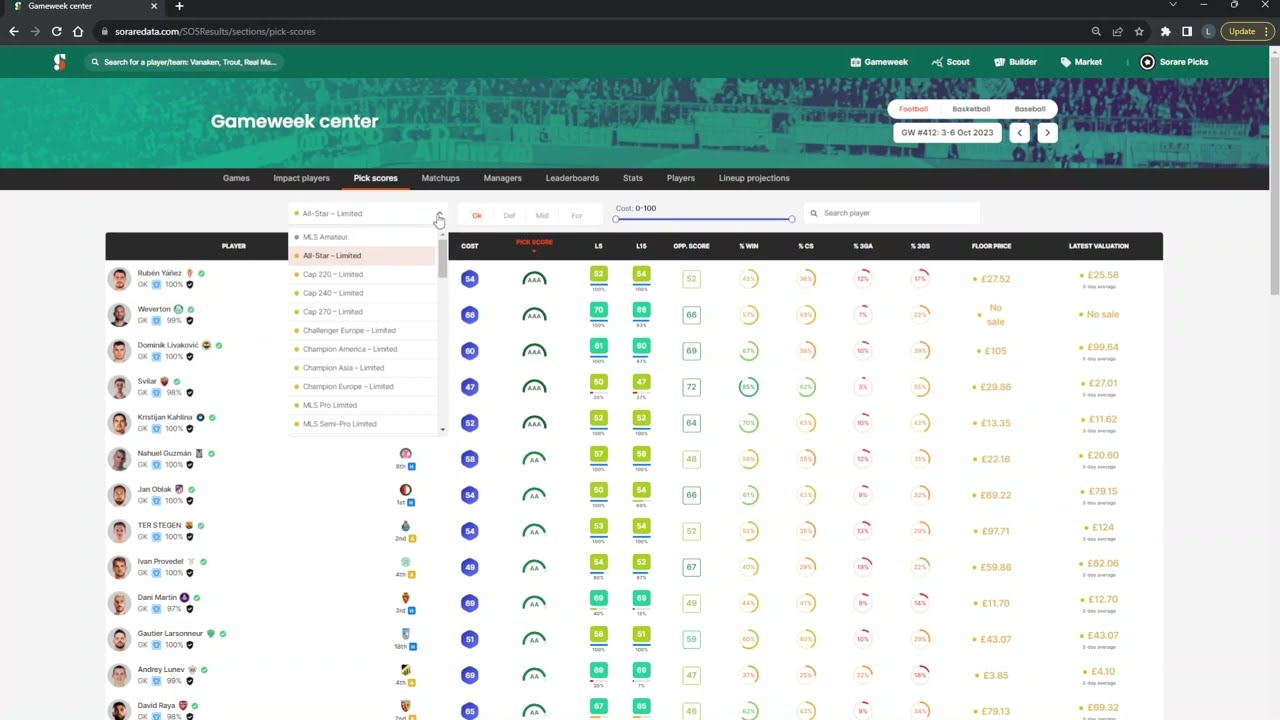
Task: Open the Market nav item
Action: pos(1081,62)
